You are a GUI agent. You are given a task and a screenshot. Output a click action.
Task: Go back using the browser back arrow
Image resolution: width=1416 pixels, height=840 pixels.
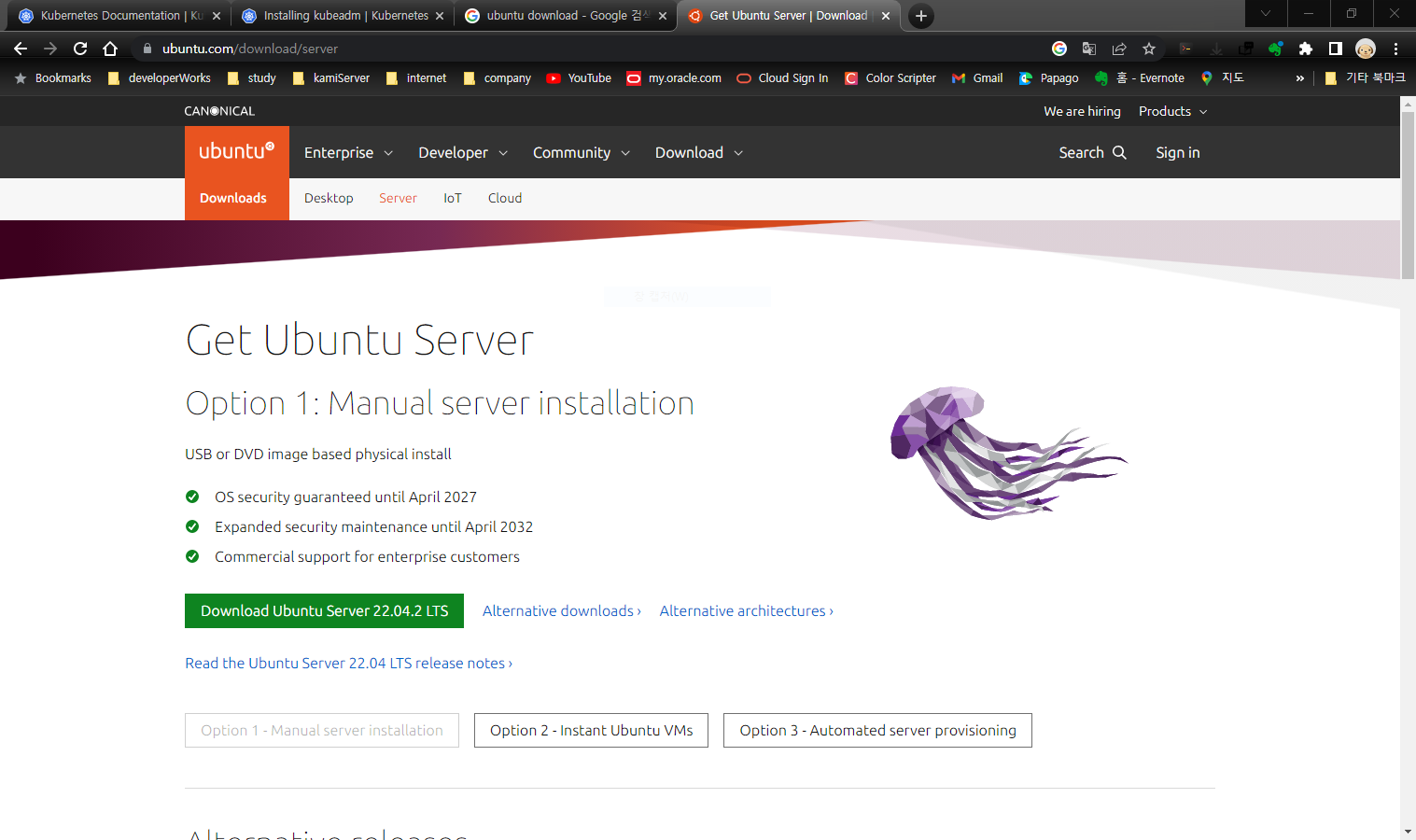pos(21,49)
